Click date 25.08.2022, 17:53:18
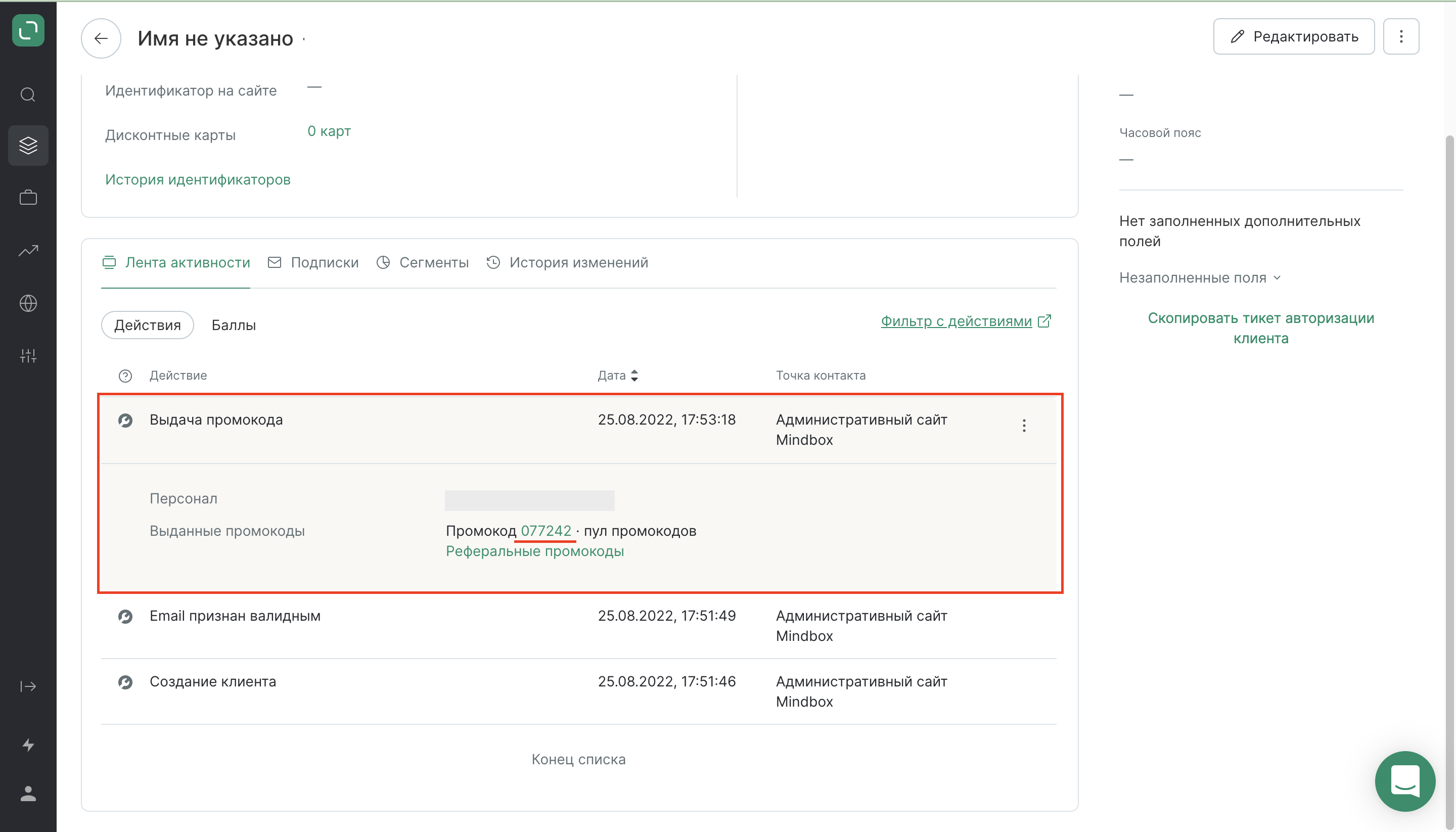 pos(667,420)
